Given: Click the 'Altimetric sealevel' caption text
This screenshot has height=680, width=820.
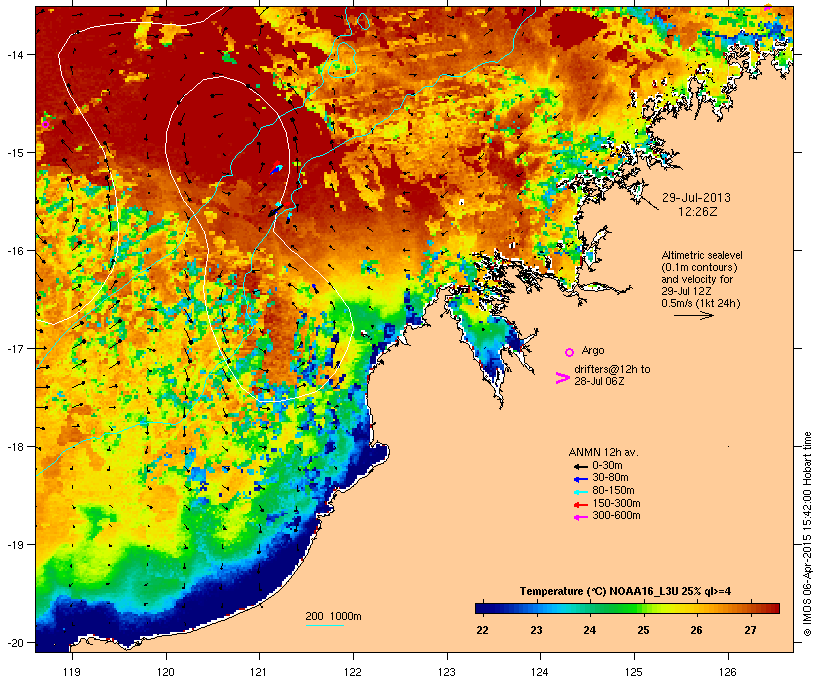Looking at the screenshot, I should pos(702,255).
